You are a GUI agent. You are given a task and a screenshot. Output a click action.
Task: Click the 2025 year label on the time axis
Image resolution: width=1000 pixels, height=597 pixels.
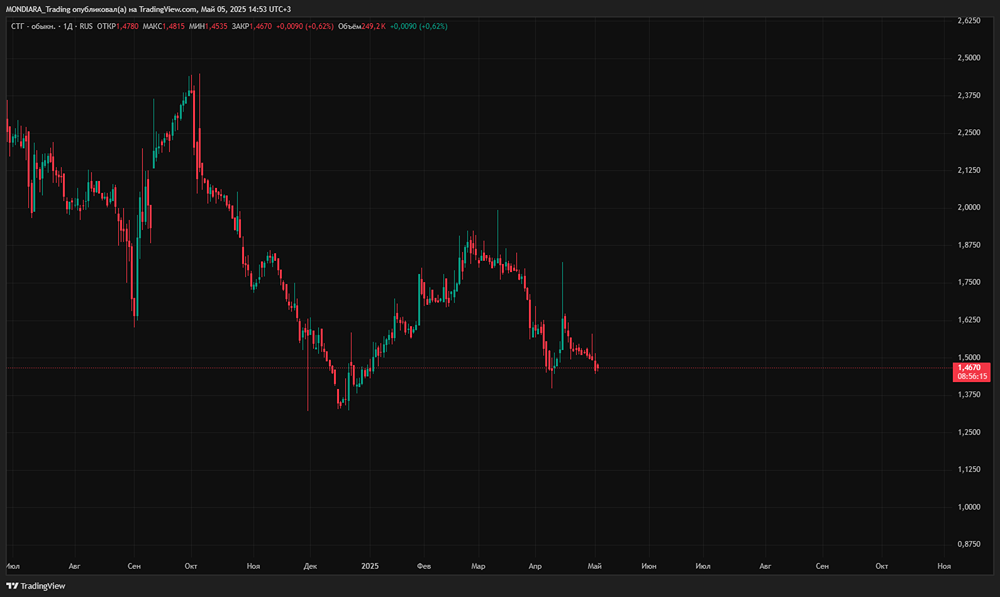tap(370, 566)
